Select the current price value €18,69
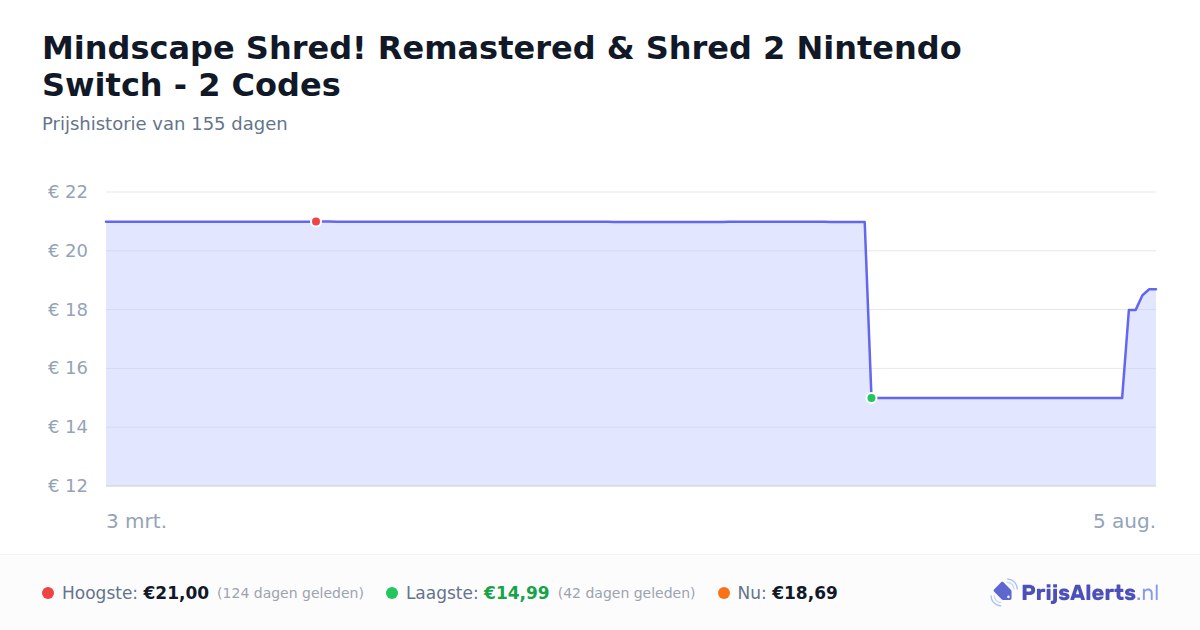 point(805,593)
